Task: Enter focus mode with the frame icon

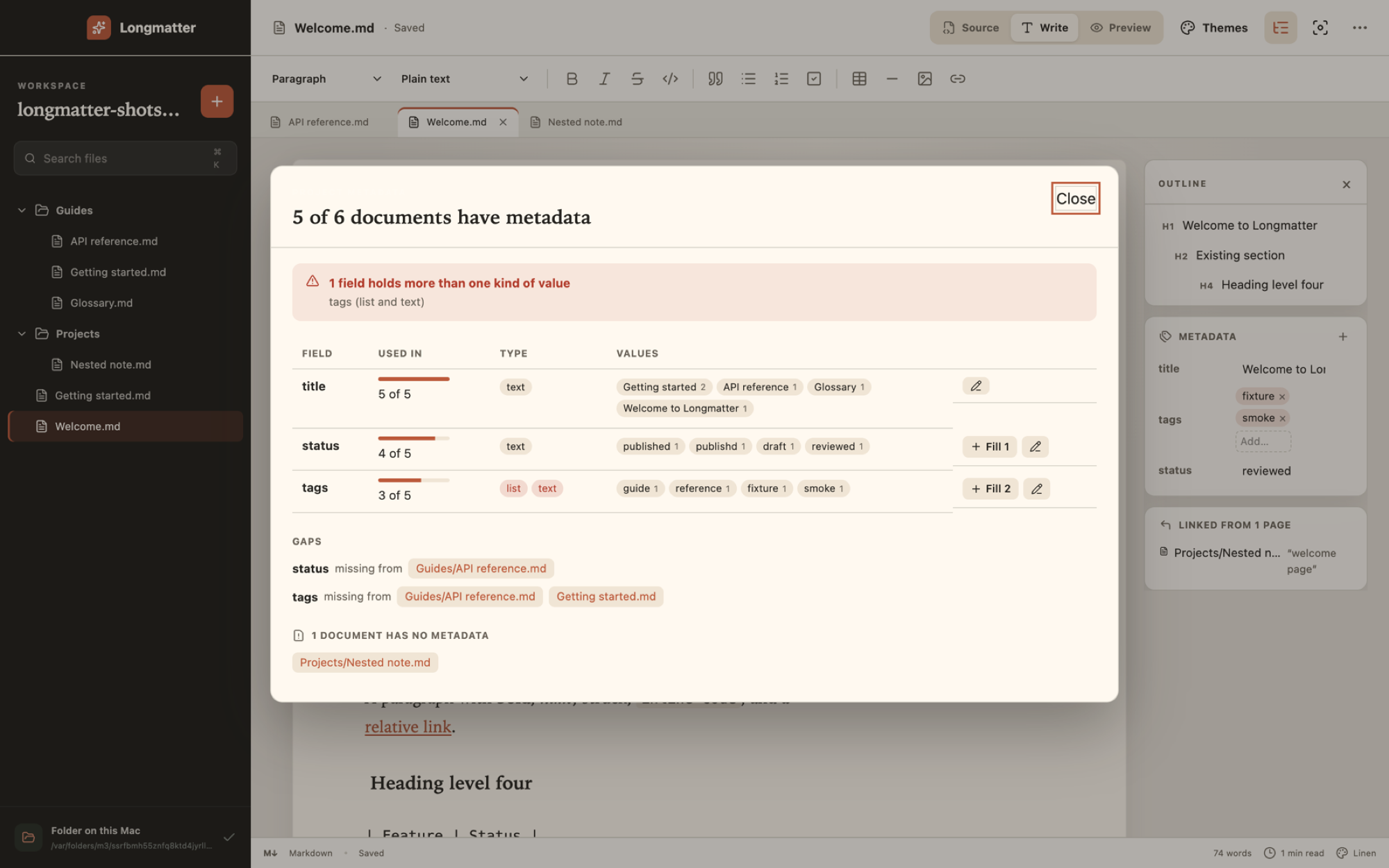Action: tap(1320, 28)
